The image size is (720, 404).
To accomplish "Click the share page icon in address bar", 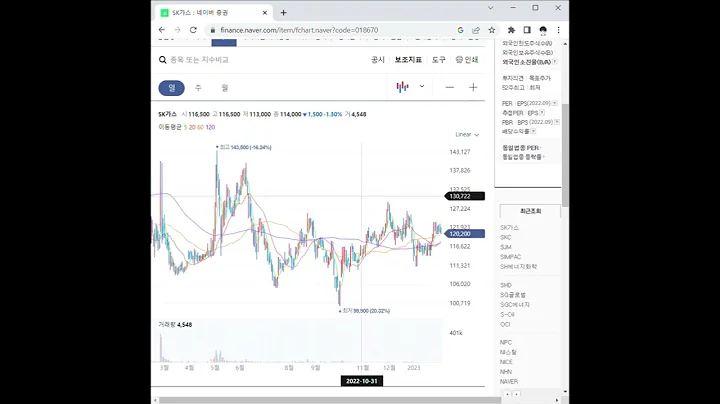I will (x=476, y=30).
